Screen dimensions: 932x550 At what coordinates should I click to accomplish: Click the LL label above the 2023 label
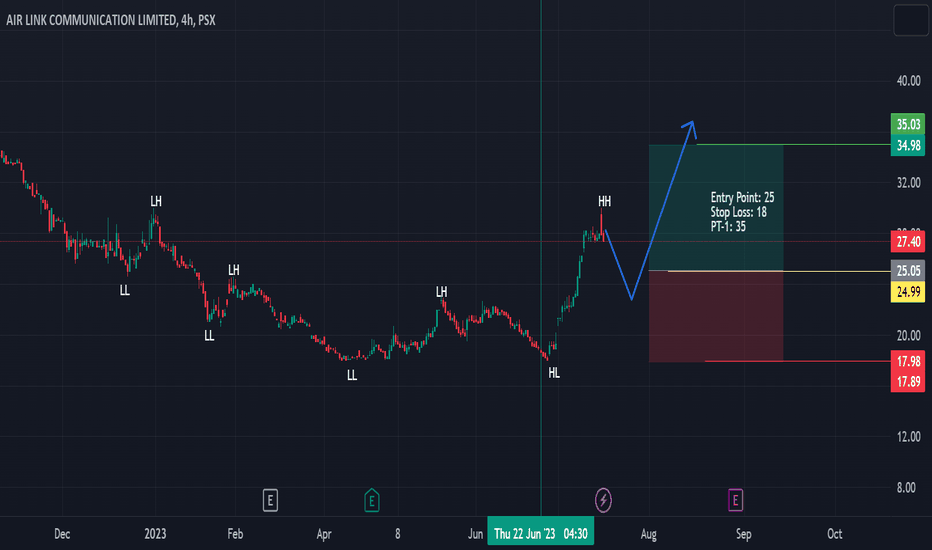click(x=124, y=290)
